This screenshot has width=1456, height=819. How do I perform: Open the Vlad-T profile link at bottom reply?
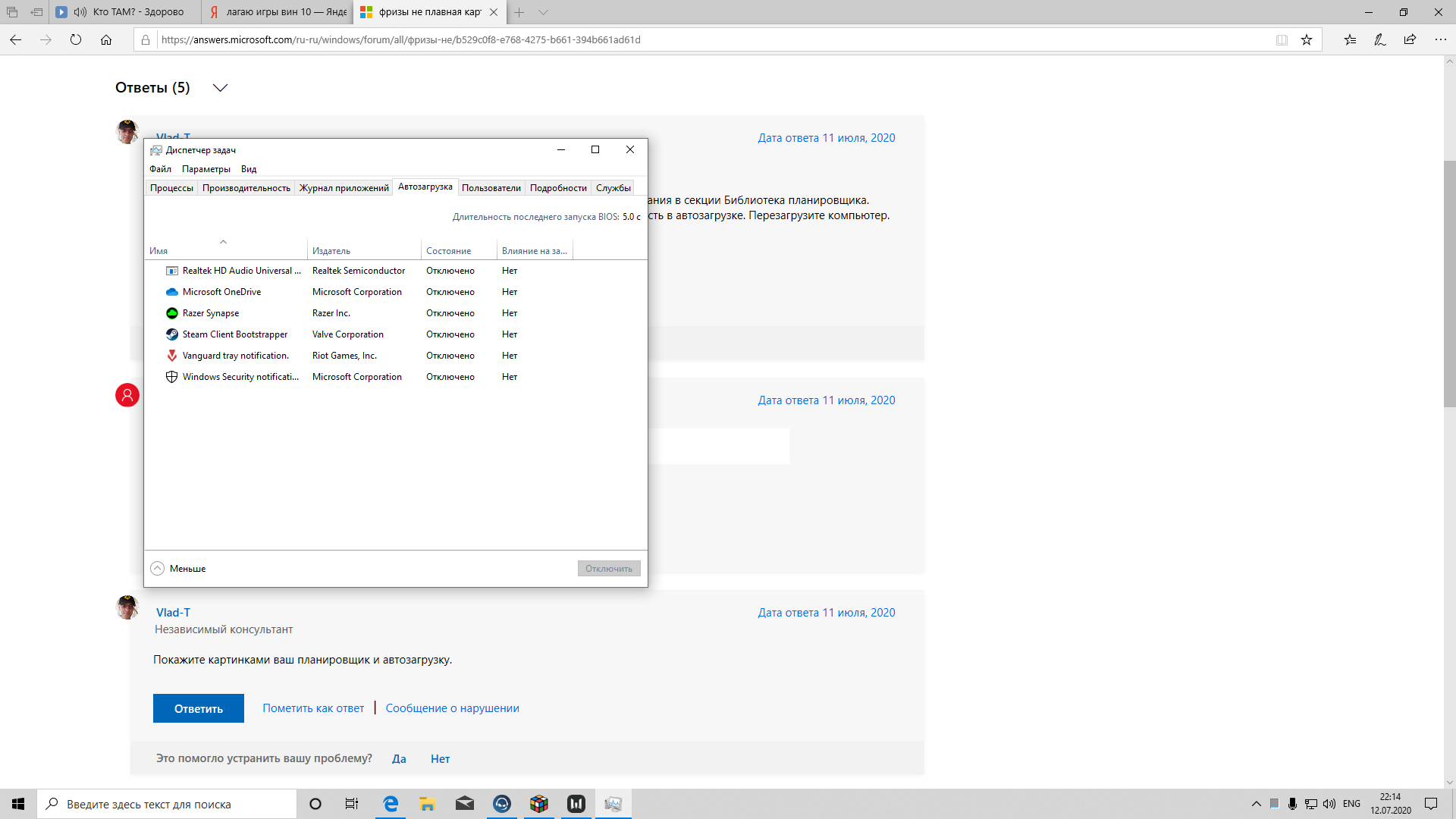pyautogui.click(x=173, y=613)
